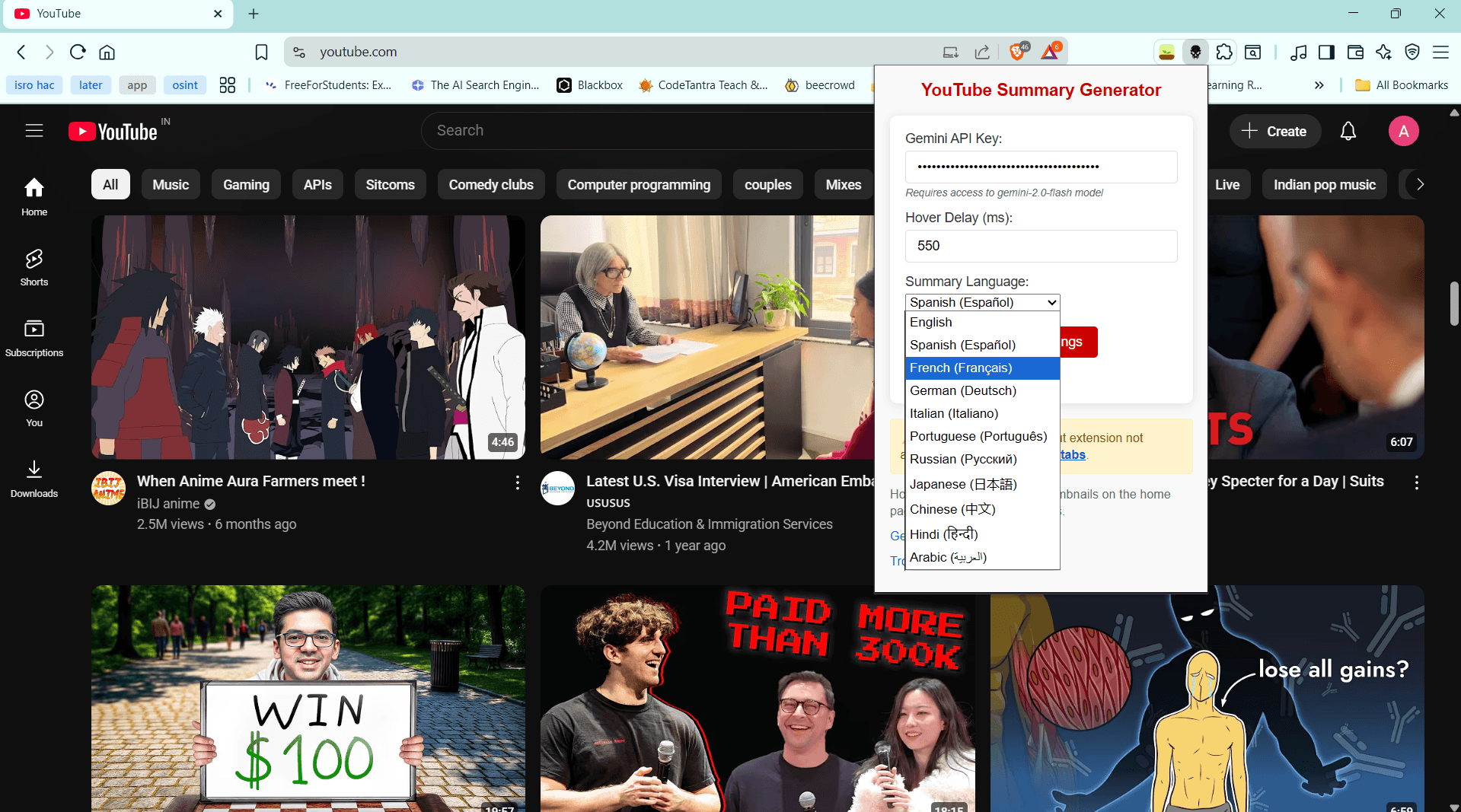This screenshot has width=1461, height=812.
Task: Open Subscriptions in left sidebar
Action: [34, 338]
